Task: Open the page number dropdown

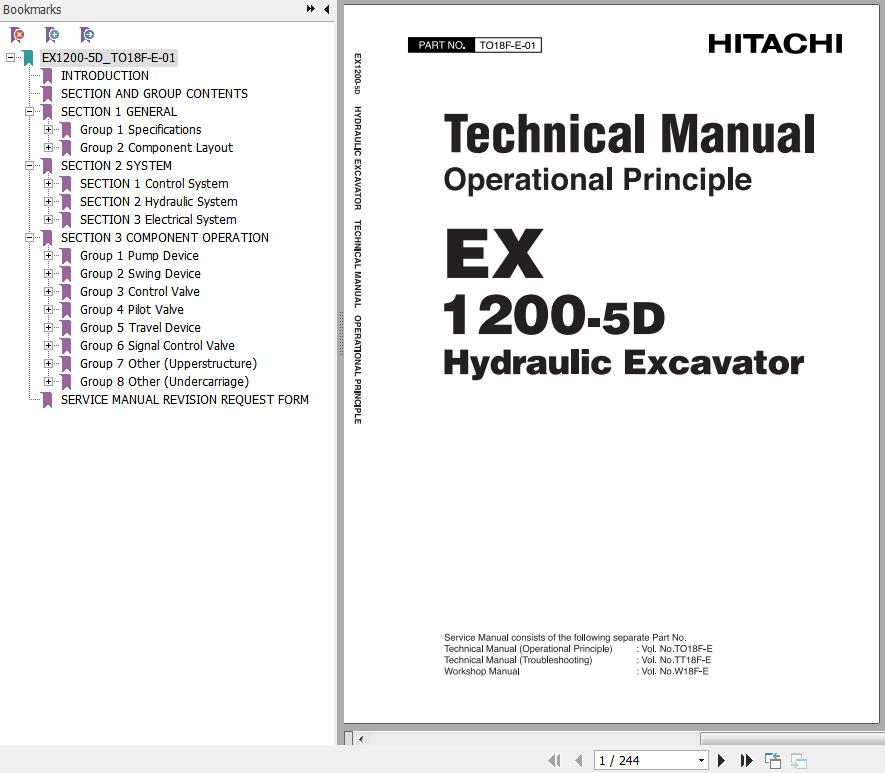Action: [x=701, y=761]
